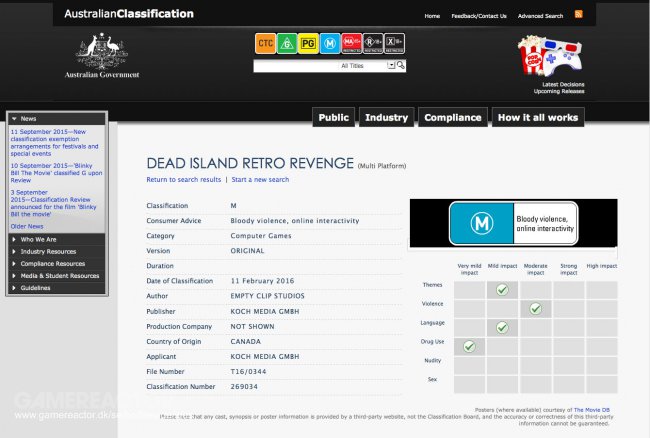Click The Movie DB link
This screenshot has width=650, height=438.
[x=592, y=410]
